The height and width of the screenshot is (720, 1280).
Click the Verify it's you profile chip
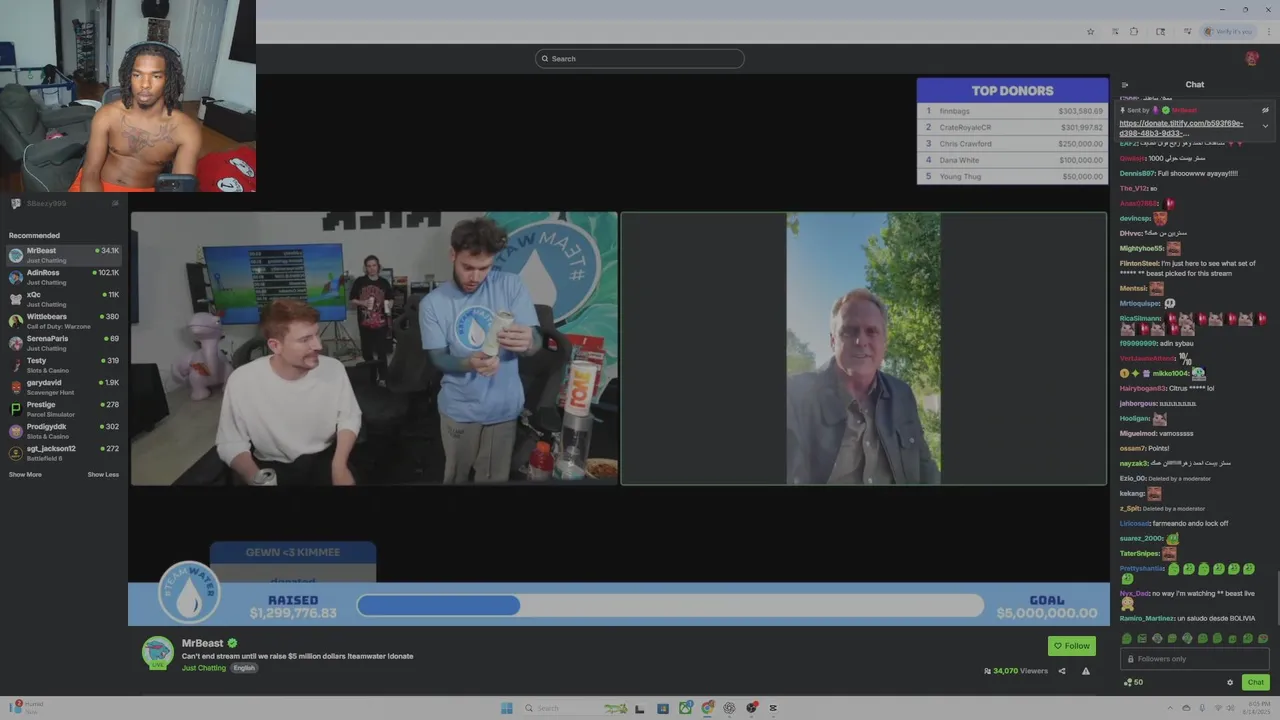[x=1228, y=32]
